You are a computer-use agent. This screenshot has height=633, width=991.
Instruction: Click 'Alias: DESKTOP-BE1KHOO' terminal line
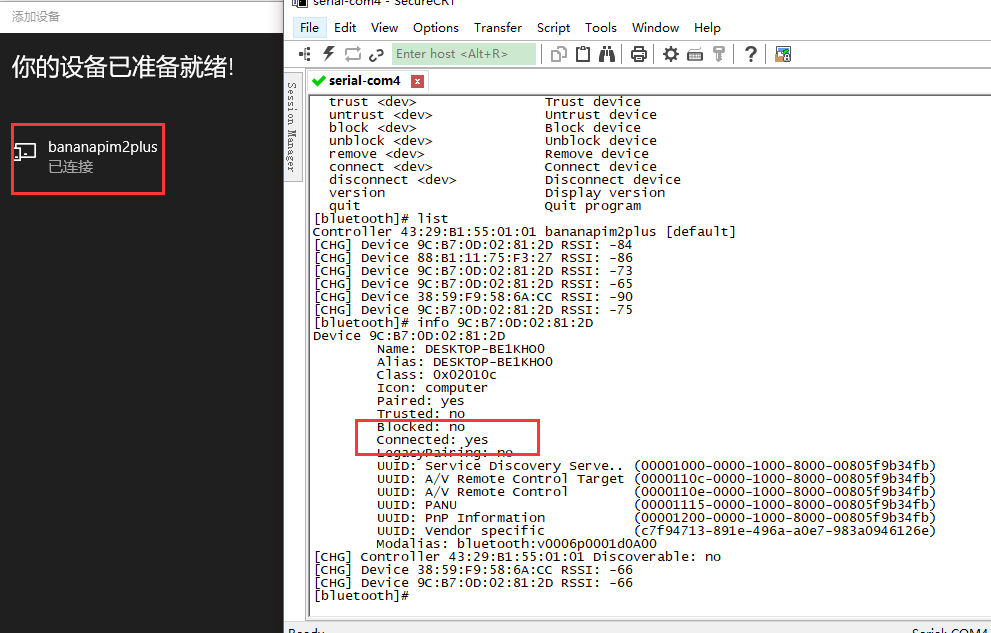tap(465, 362)
